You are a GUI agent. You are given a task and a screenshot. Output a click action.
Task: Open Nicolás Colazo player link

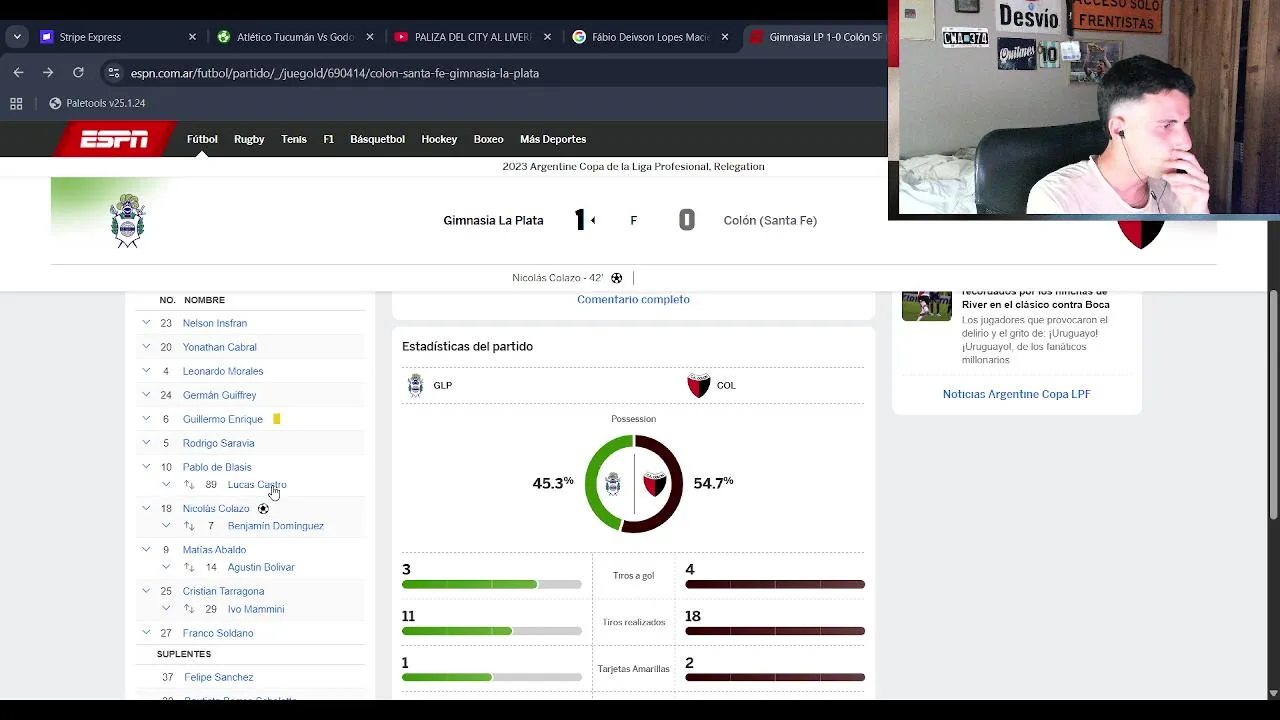[216, 508]
